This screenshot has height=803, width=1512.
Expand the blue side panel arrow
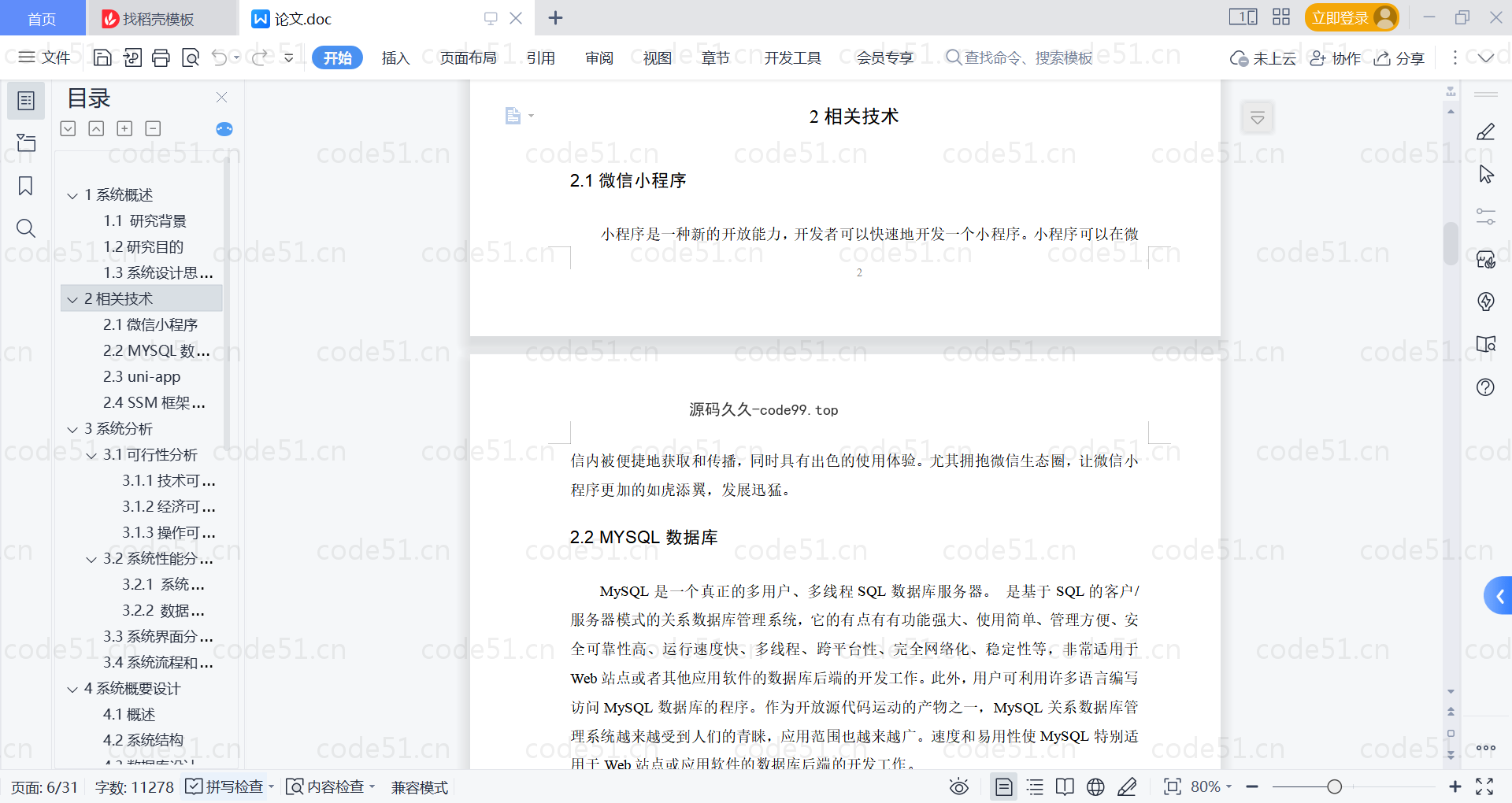tap(1499, 596)
